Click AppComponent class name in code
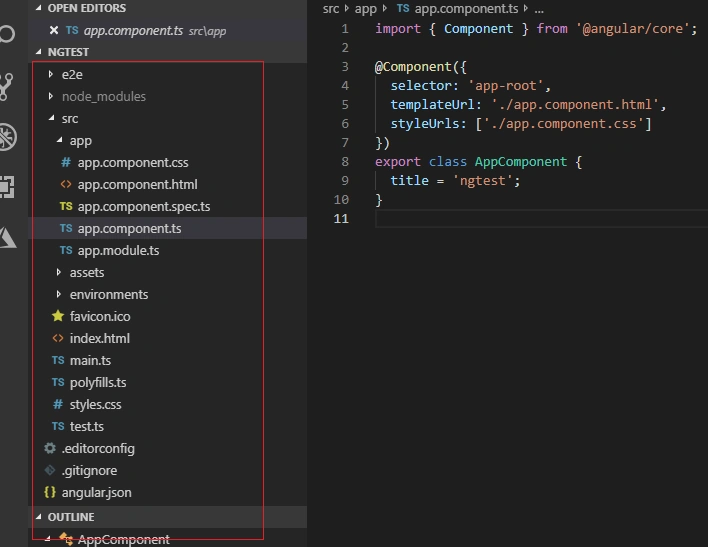The width and height of the screenshot is (708, 547). (x=521, y=161)
